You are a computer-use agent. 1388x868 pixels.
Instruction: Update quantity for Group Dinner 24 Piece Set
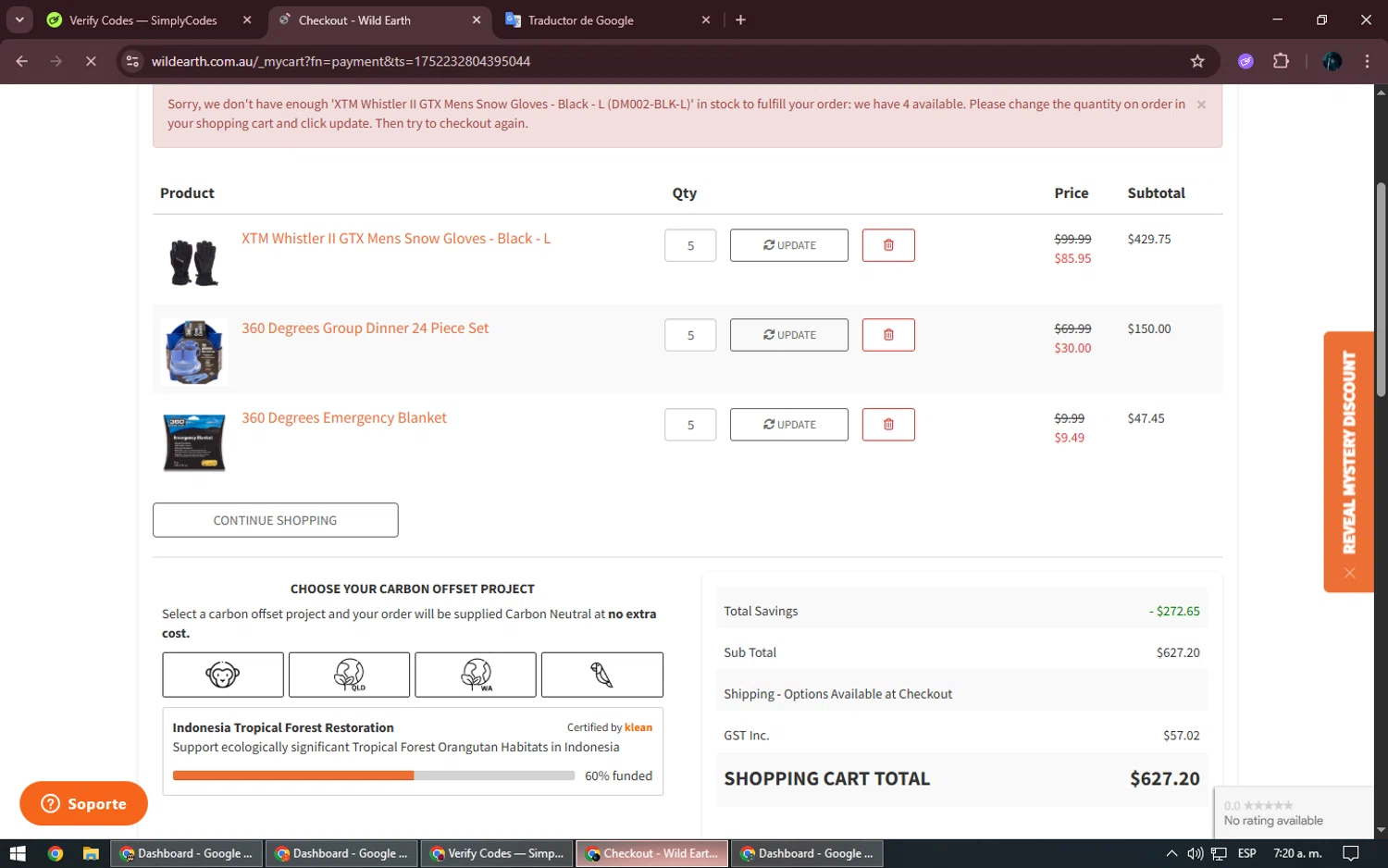point(789,335)
